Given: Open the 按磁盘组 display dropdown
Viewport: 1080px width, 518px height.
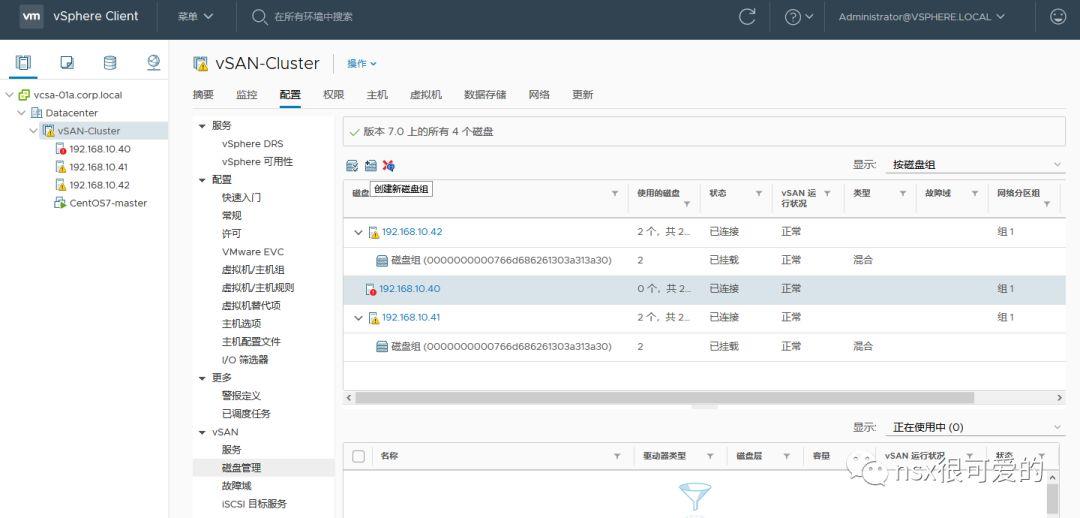Looking at the screenshot, I should (x=975, y=165).
